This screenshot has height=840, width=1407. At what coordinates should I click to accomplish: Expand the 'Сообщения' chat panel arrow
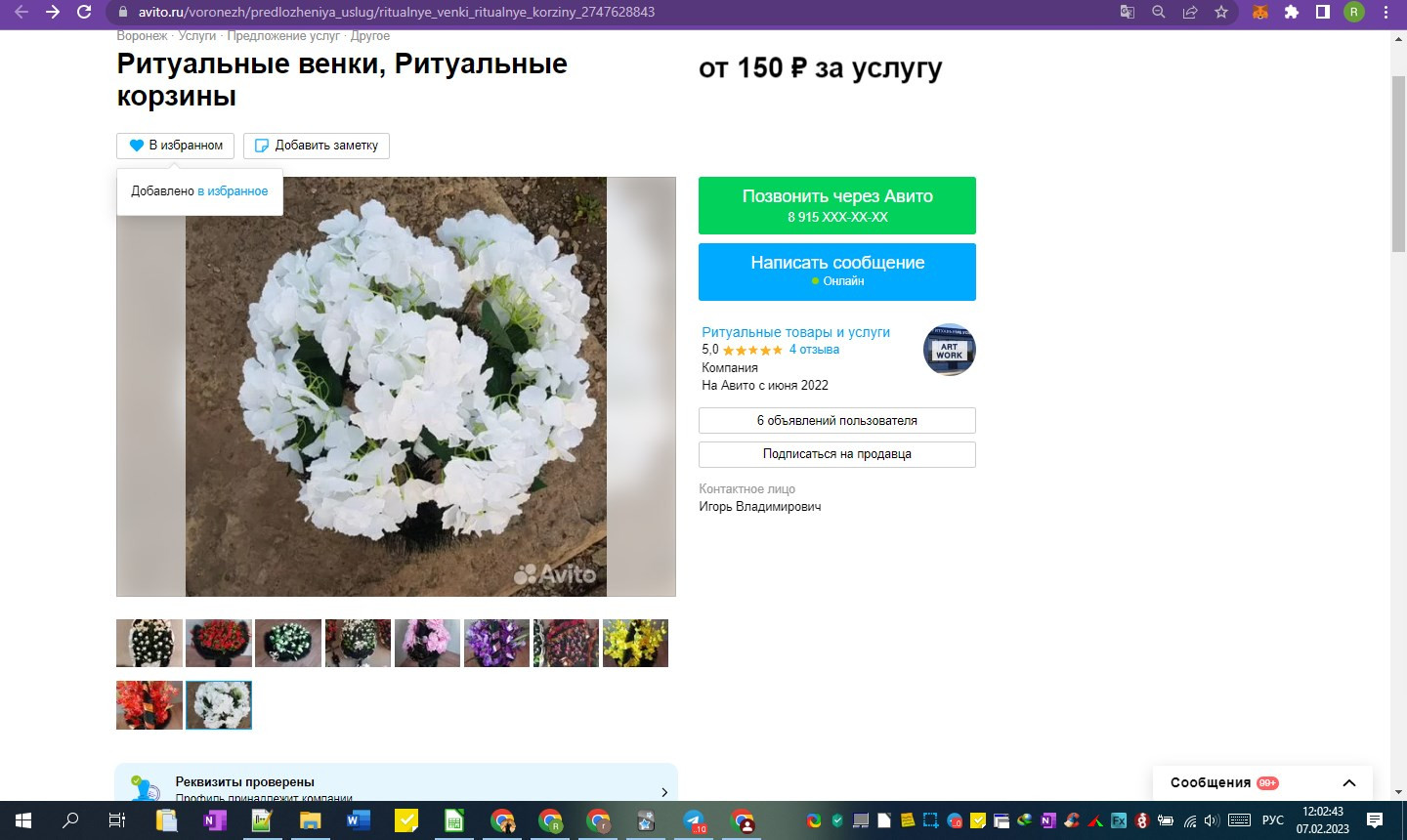coord(1349,783)
